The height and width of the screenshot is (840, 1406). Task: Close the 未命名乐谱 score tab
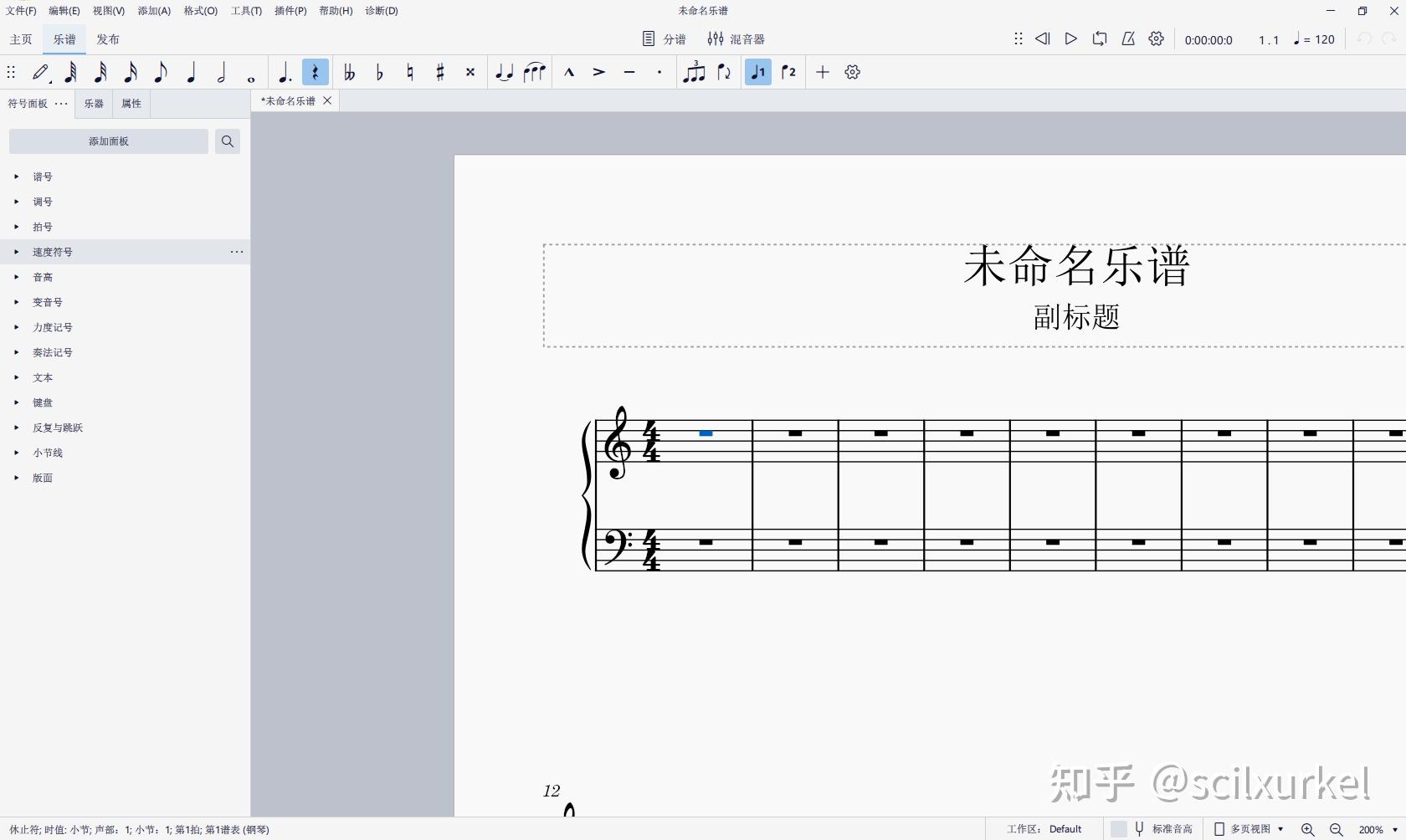point(328,100)
